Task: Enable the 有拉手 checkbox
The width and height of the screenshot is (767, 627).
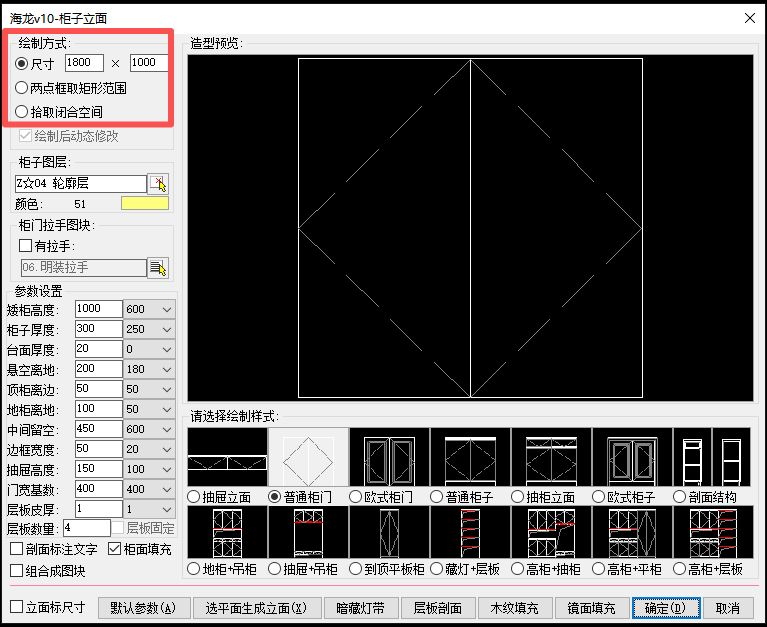Action: [27, 246]
